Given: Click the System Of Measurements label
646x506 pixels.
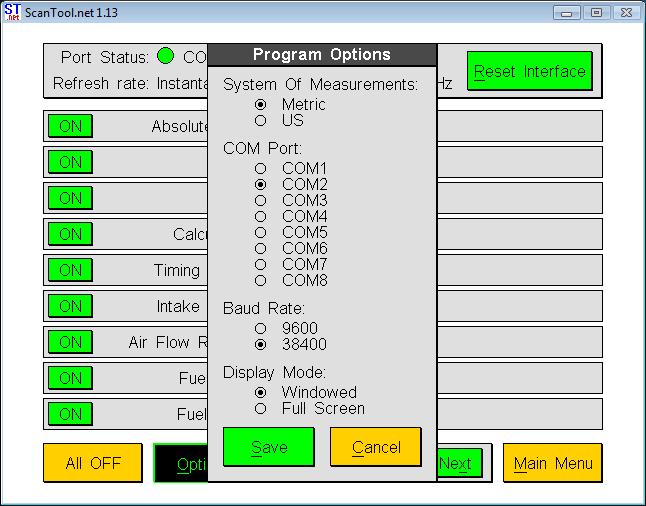Looking at the screenshot, I should coord(321,84).
